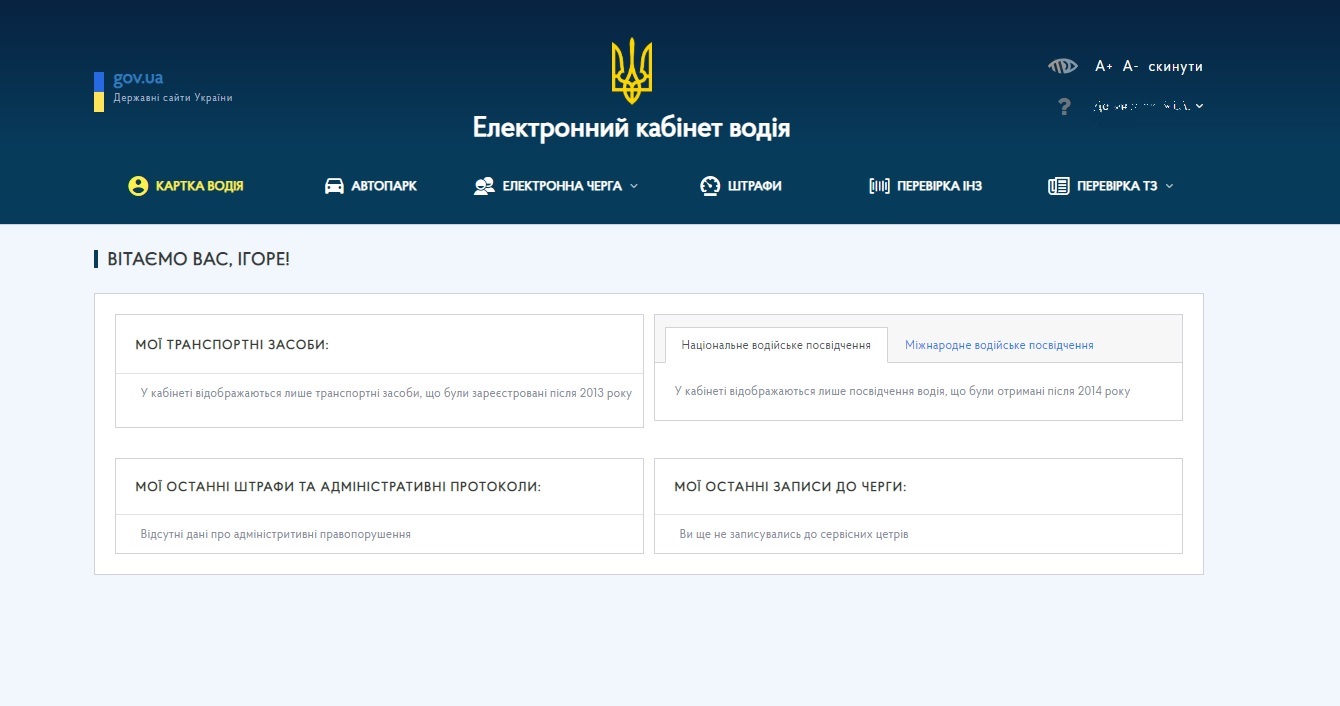
Task: Click the driver card person icon
Action: pos(138,186)
